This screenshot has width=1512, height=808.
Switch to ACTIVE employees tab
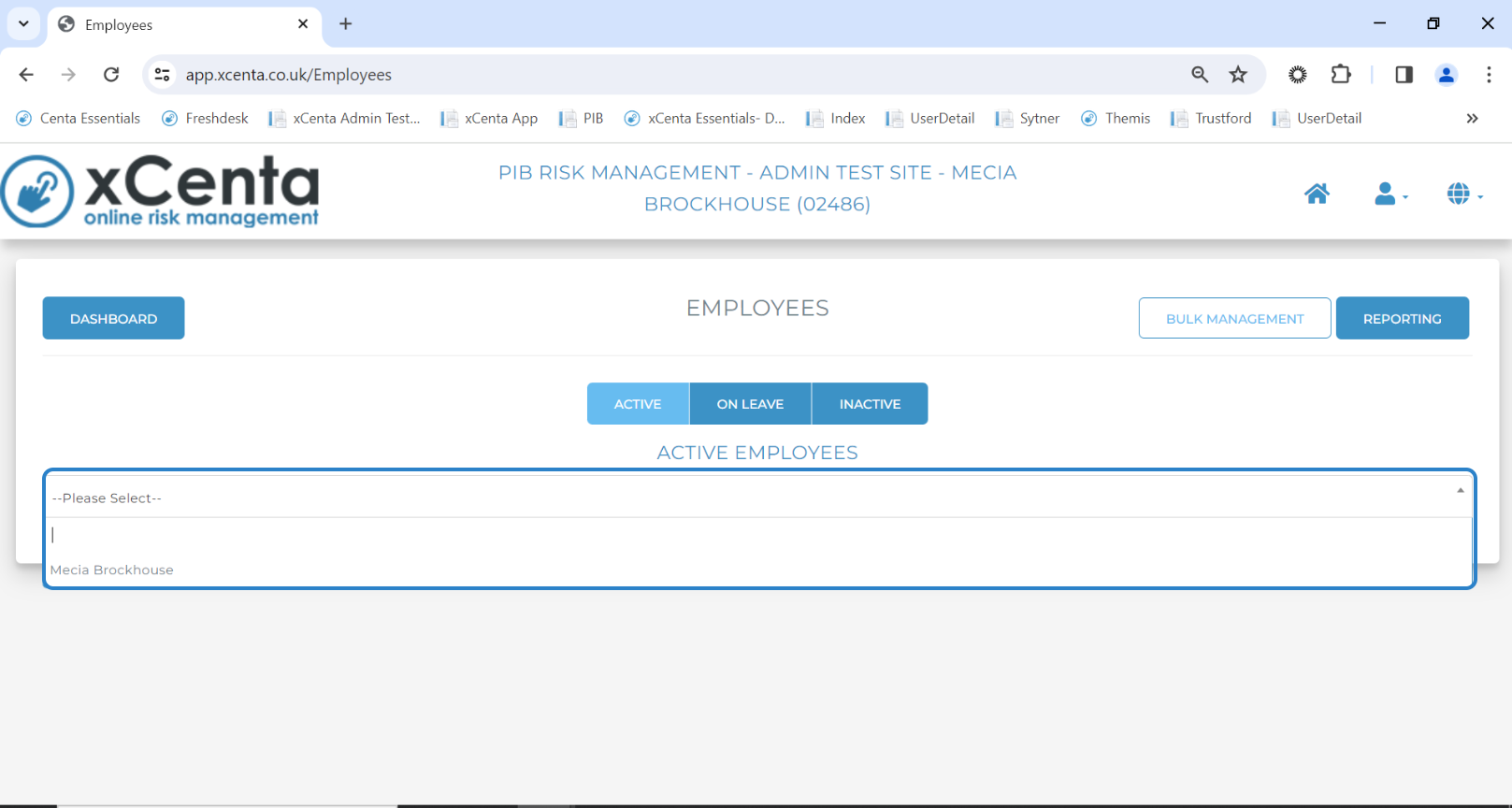(638, 404)
